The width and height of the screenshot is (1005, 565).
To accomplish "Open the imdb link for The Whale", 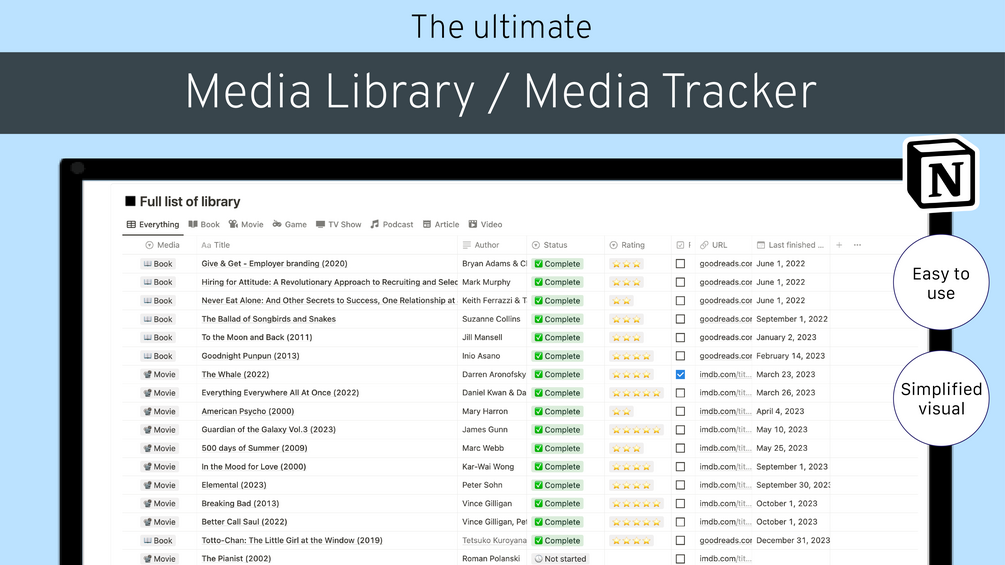I will [725, 374].
